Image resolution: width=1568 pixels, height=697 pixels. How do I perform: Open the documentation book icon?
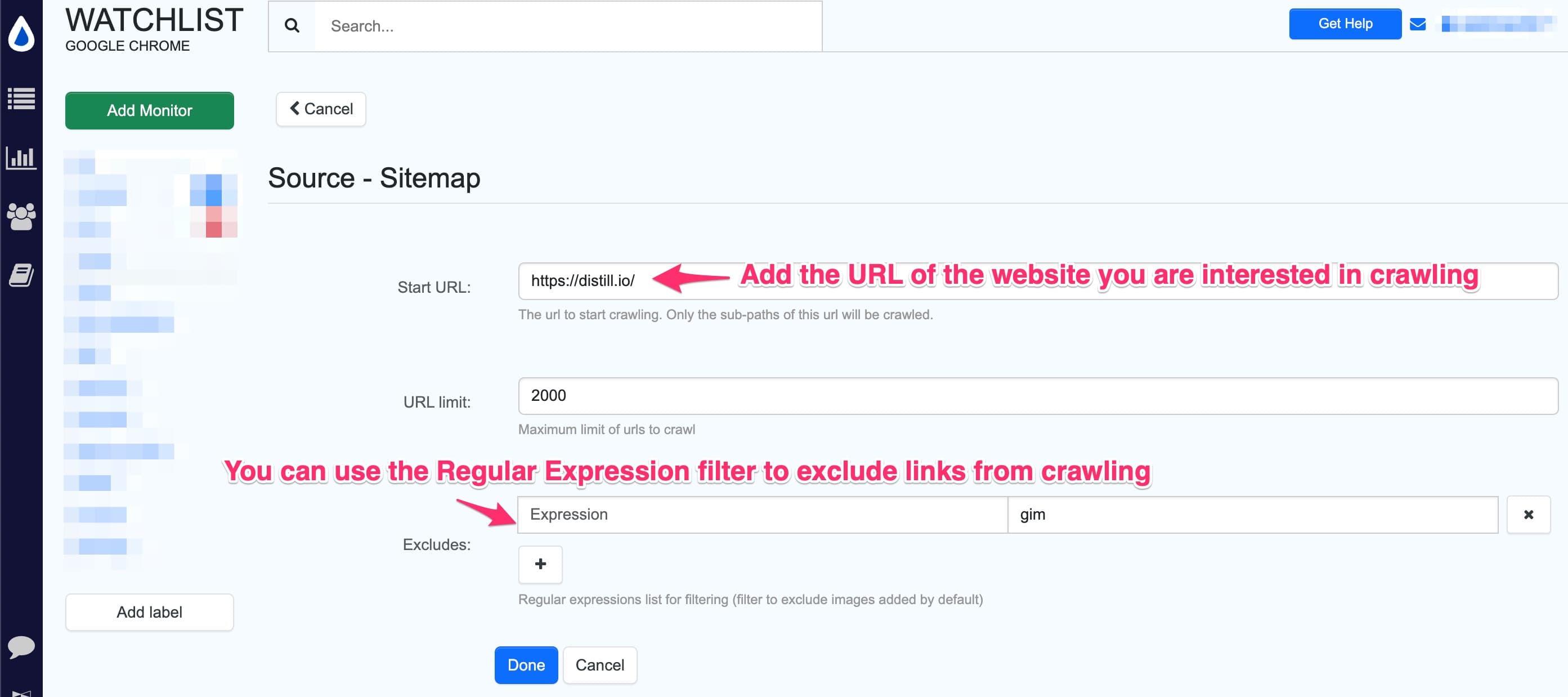pos(22,275)
